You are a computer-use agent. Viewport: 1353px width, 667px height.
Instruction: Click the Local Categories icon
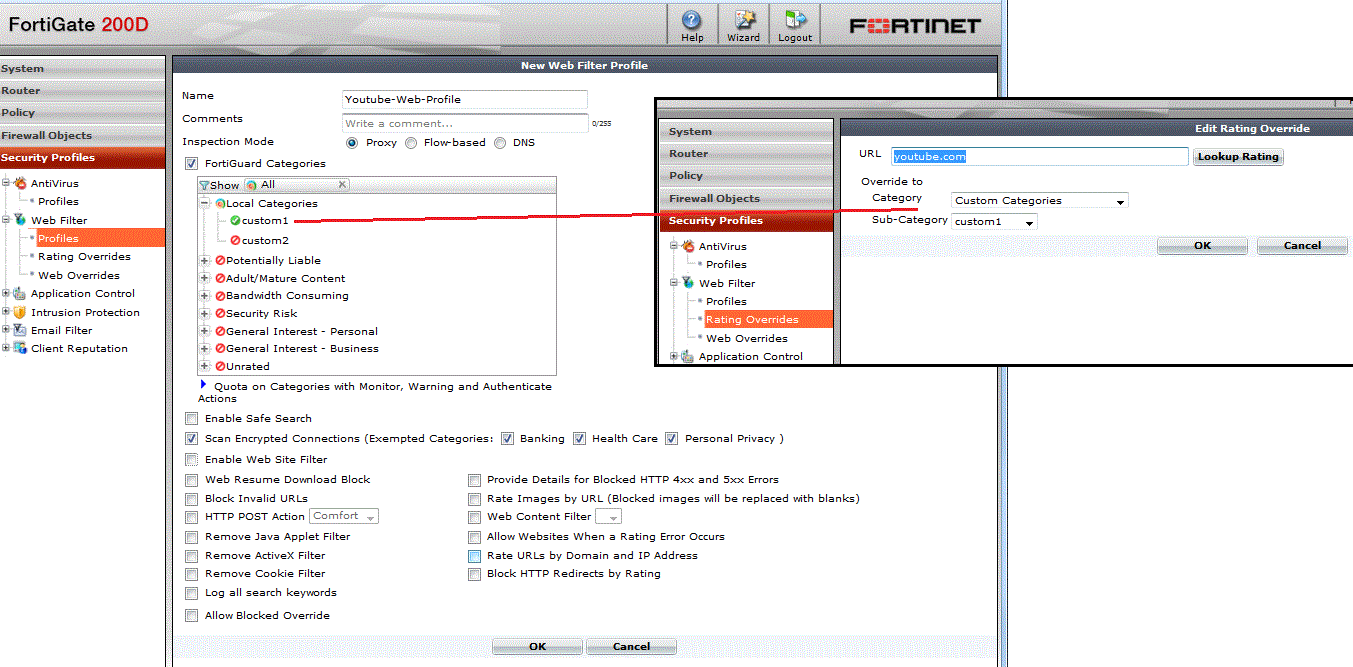click(x=219, y=203)
